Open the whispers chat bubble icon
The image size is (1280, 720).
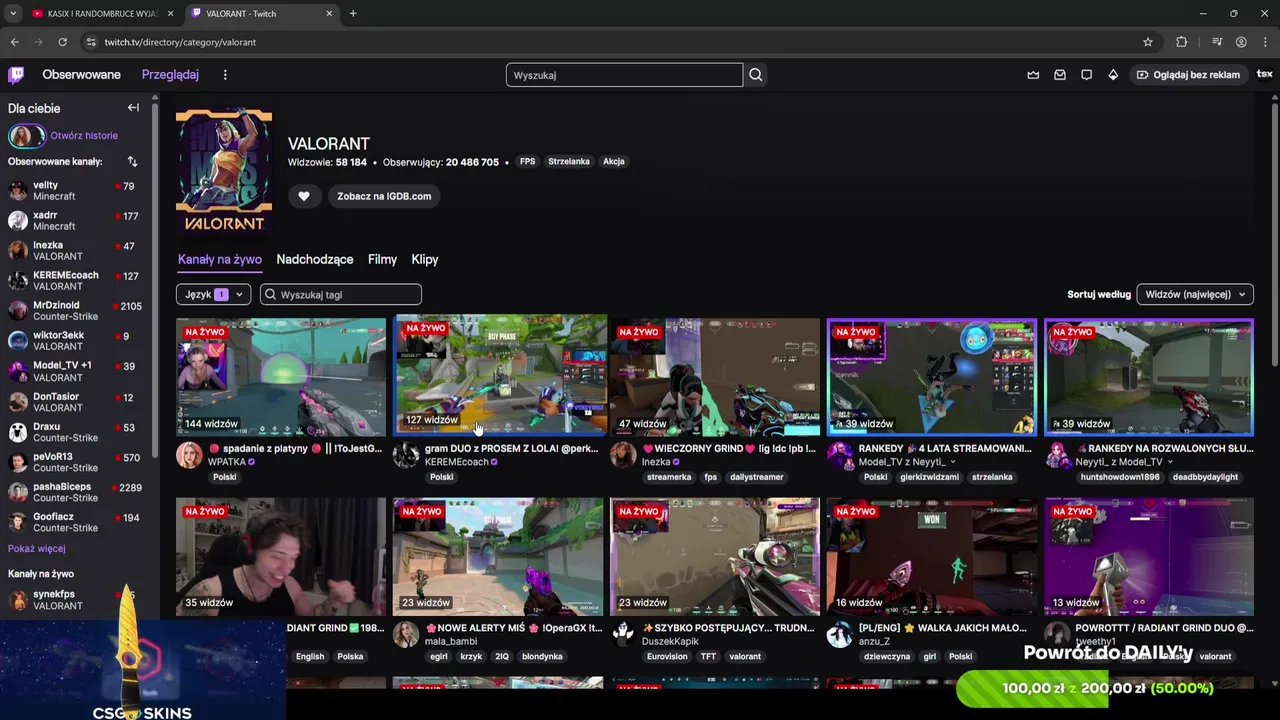pos(1087,75)
